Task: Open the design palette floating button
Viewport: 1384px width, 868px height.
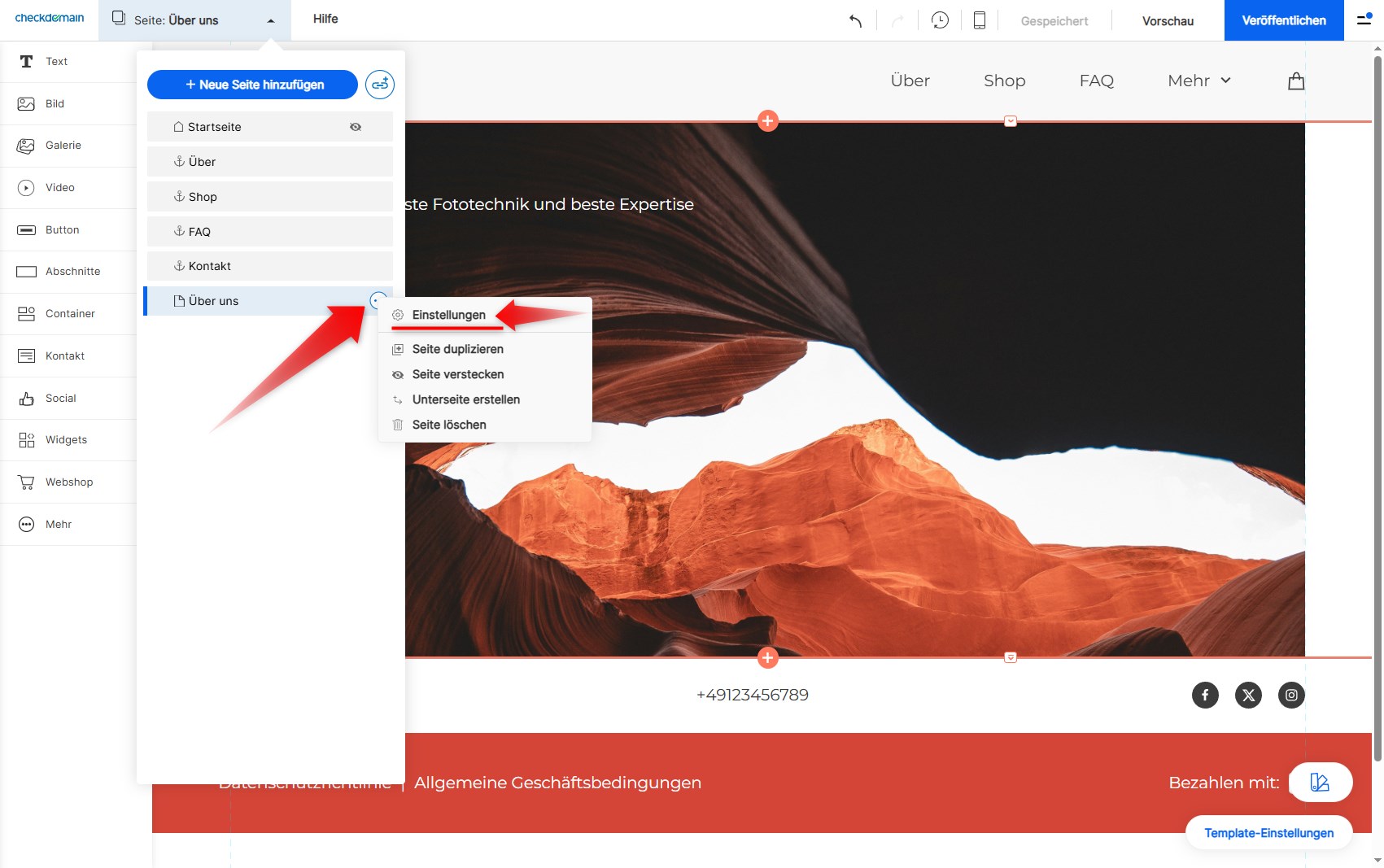Action: pos(1320,783)
